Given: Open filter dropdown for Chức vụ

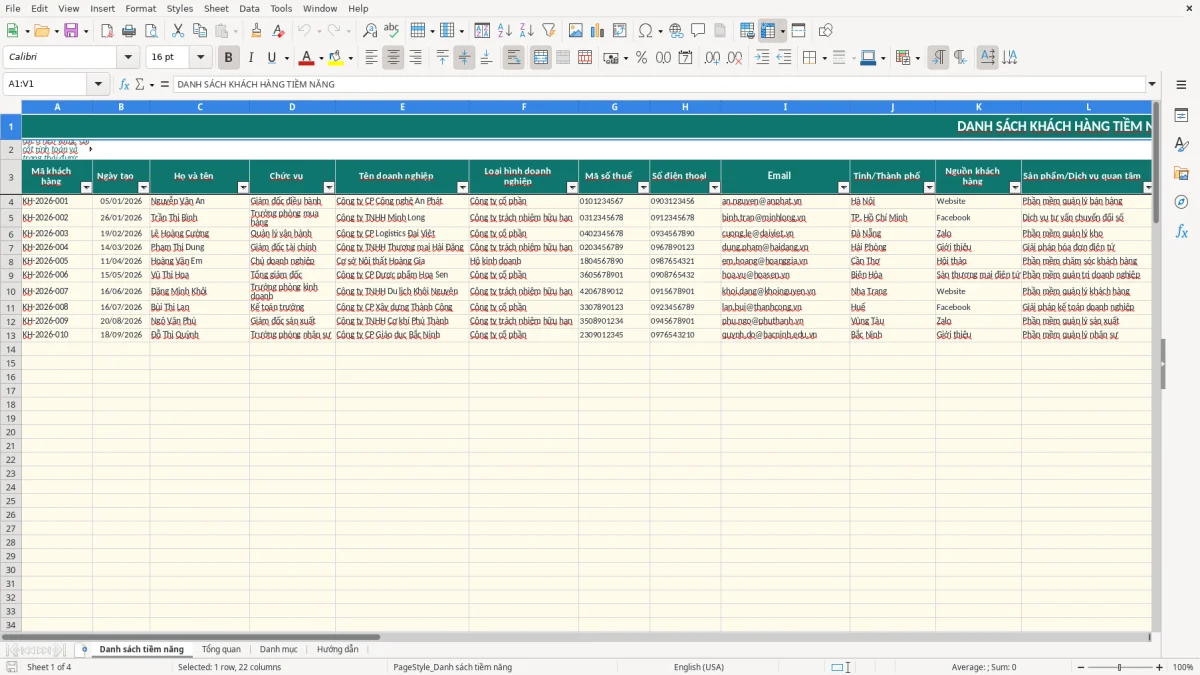Looking at the screenshot, I should [329, 187].
